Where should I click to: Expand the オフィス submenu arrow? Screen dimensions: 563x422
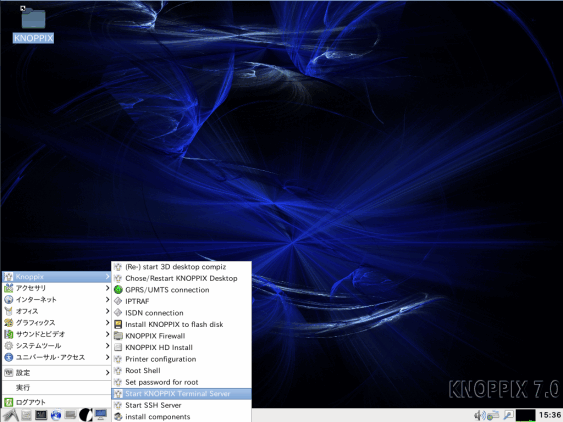point(107,311)
